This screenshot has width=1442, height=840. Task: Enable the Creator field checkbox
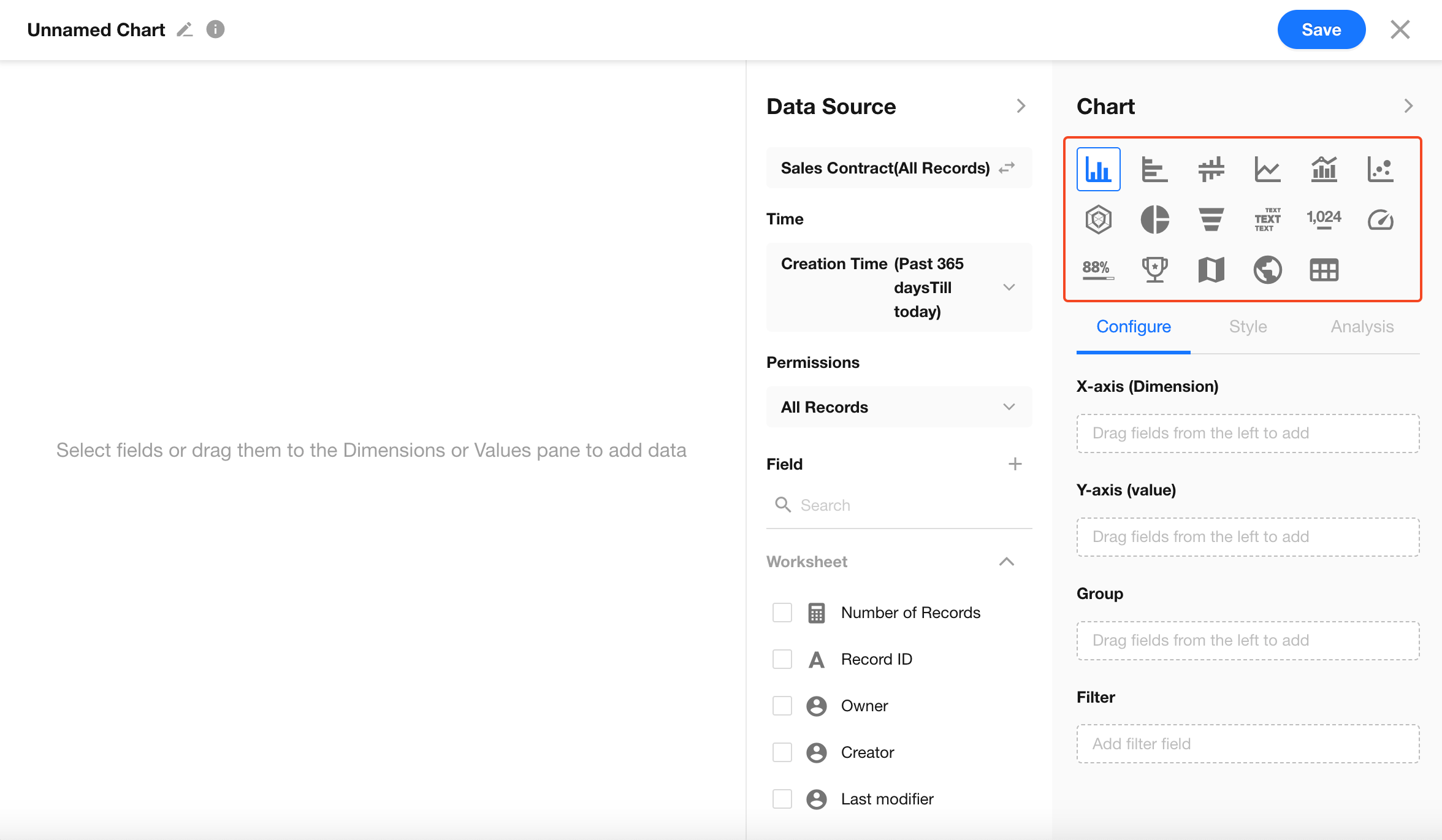(x=782, y=752)
